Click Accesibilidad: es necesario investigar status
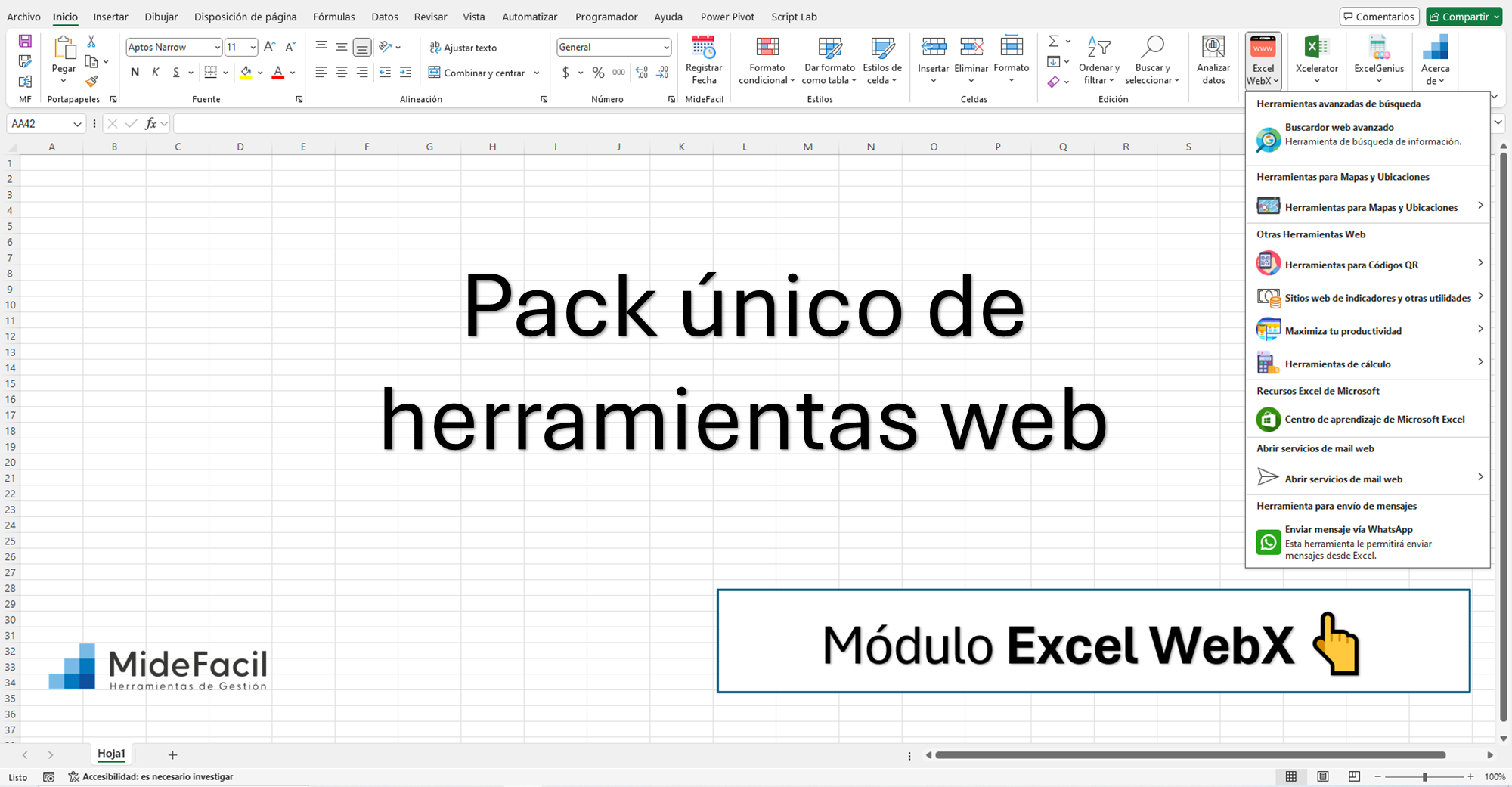 coord(150,776)
